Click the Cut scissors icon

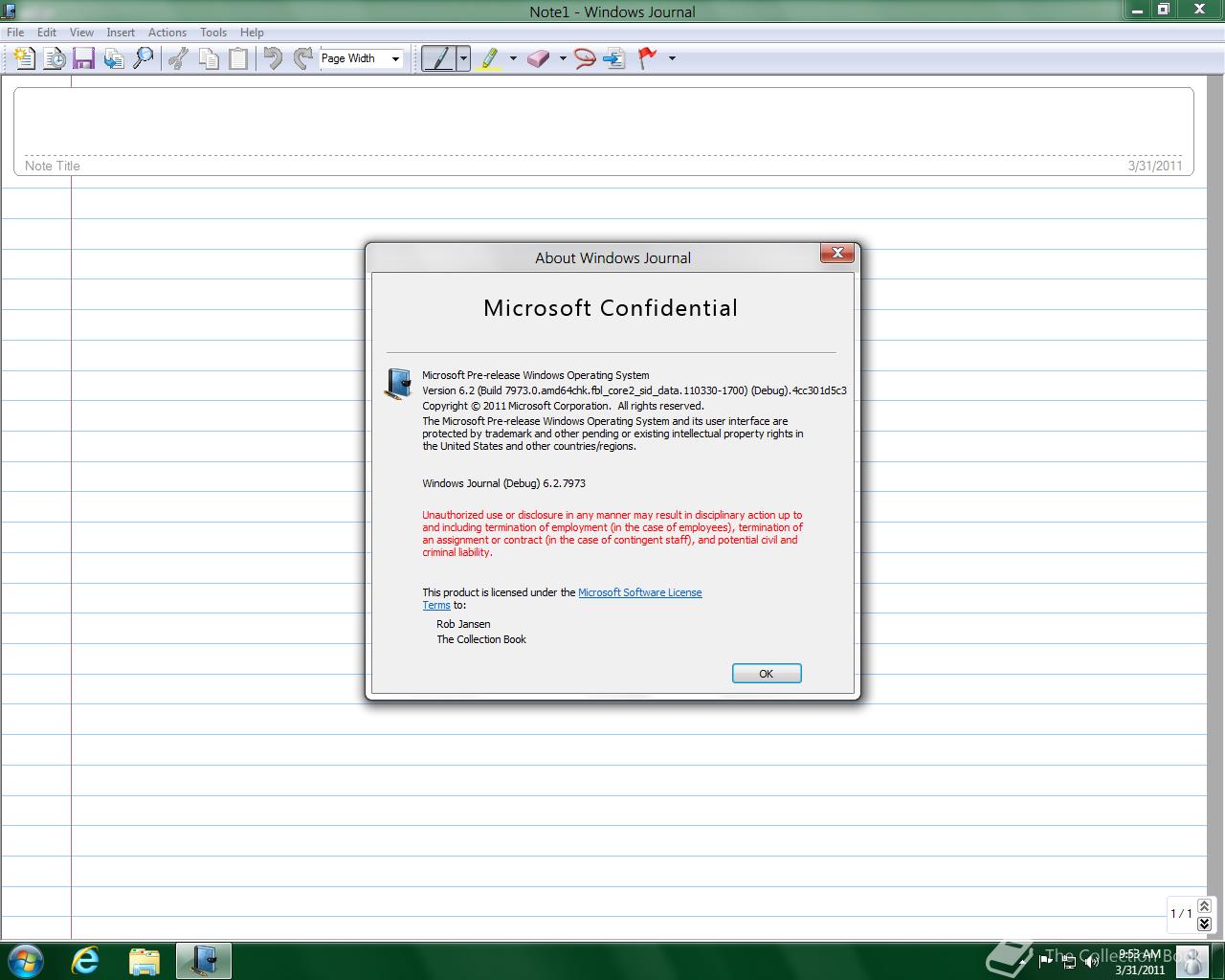point(178,58)
